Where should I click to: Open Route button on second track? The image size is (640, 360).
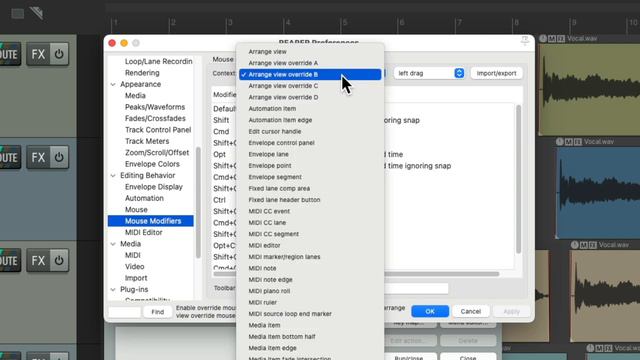[10, 157]
